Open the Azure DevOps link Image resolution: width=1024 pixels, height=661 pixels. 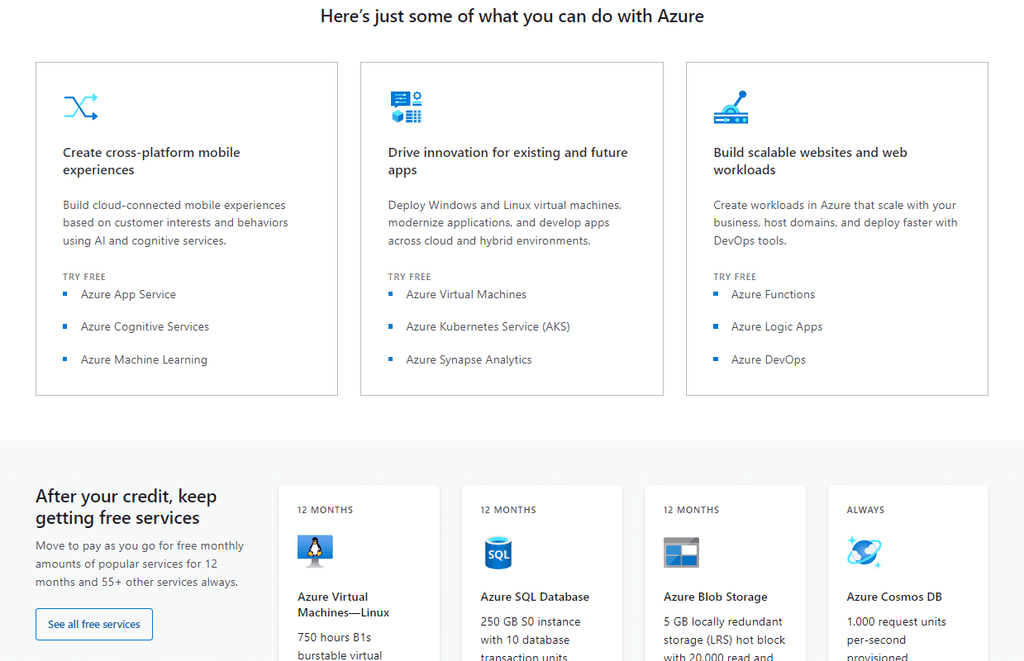pos(768,360)
